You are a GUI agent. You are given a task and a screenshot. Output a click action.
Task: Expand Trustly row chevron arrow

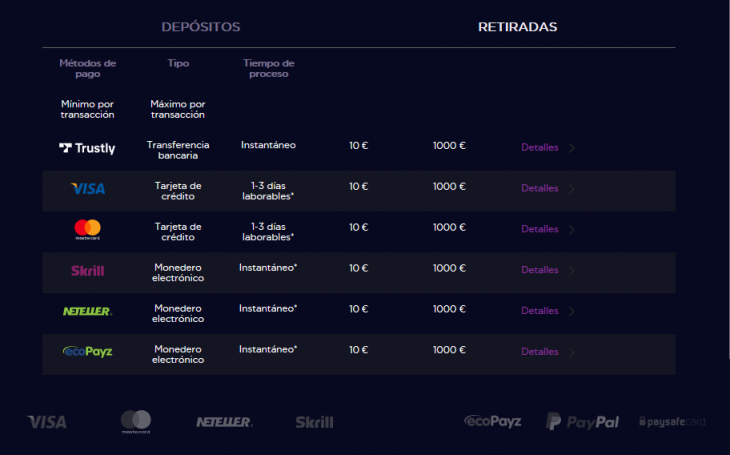[x=572, y=148]
